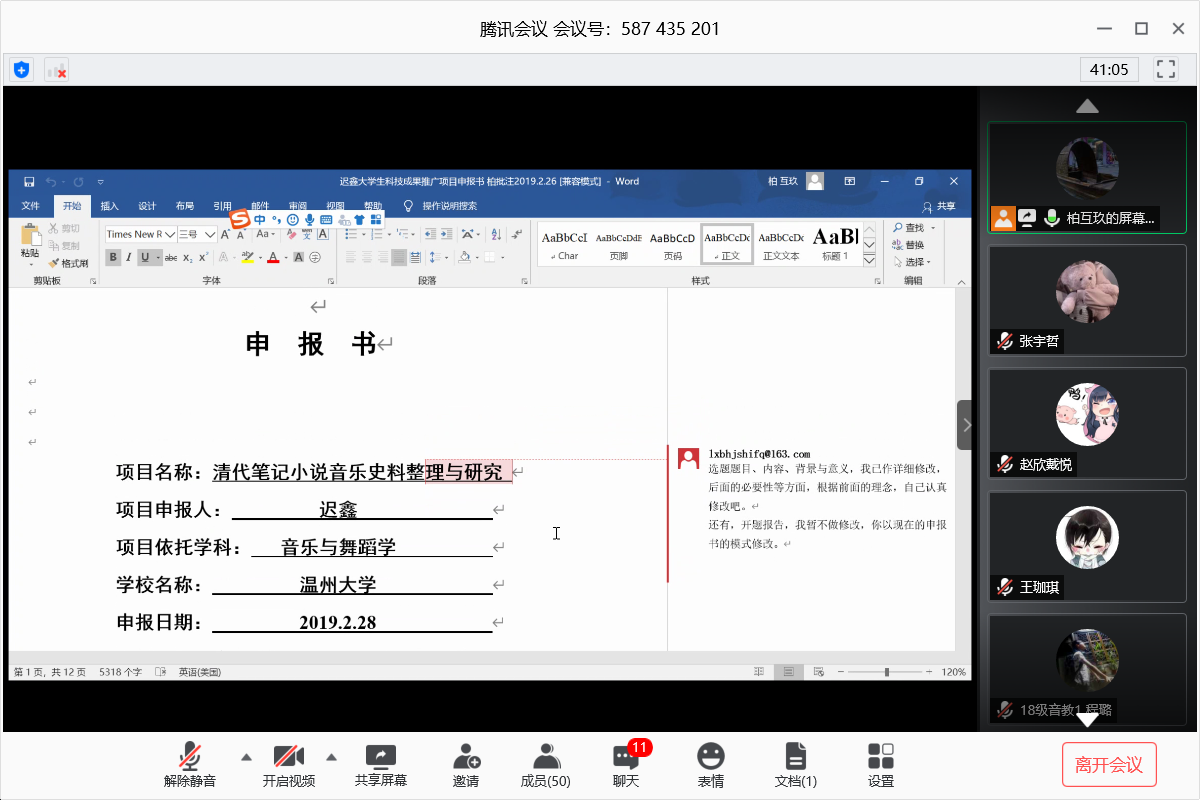Open the 邀请 invite option
1200x800 pixels.
(465, 757)
